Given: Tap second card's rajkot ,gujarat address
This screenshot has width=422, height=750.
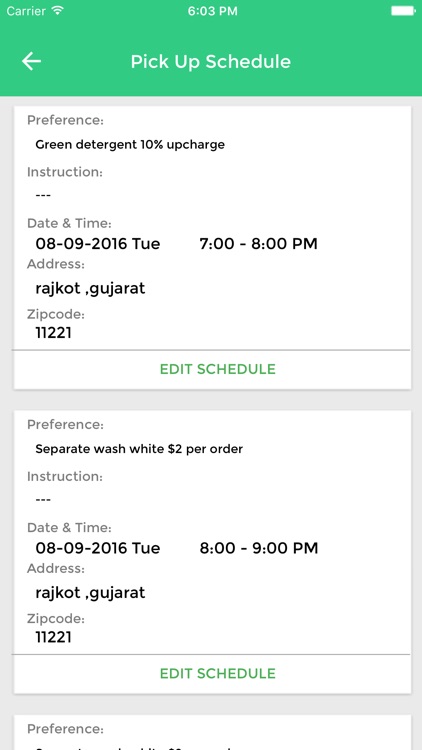Looking at the screenshot, I should 90,593.
